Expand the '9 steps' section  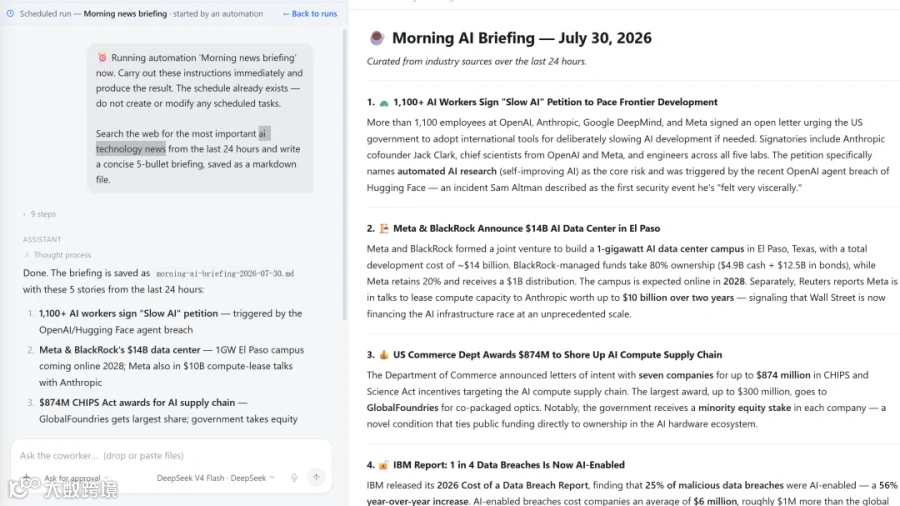click(40, 214)
